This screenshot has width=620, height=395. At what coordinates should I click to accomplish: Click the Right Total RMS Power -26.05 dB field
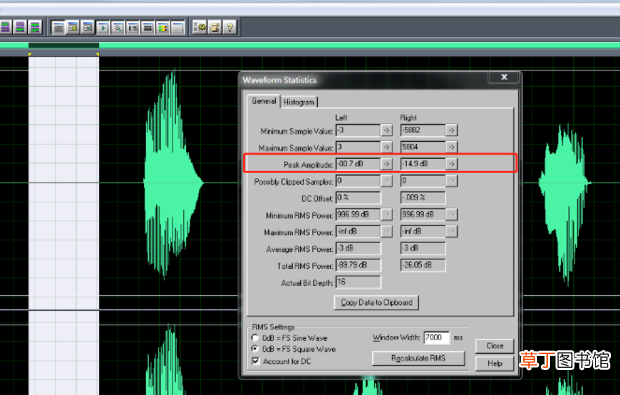click(423, 265)
